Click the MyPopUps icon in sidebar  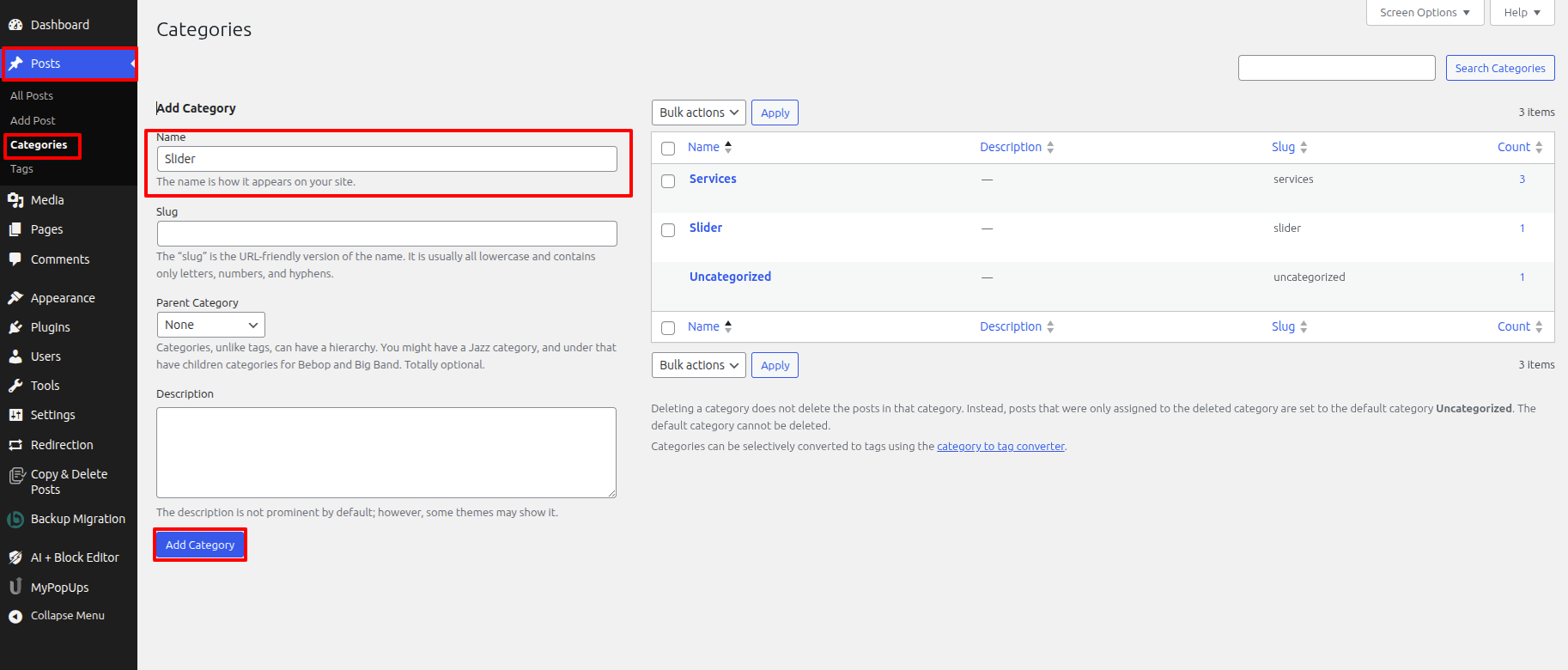tap(15, 587)
